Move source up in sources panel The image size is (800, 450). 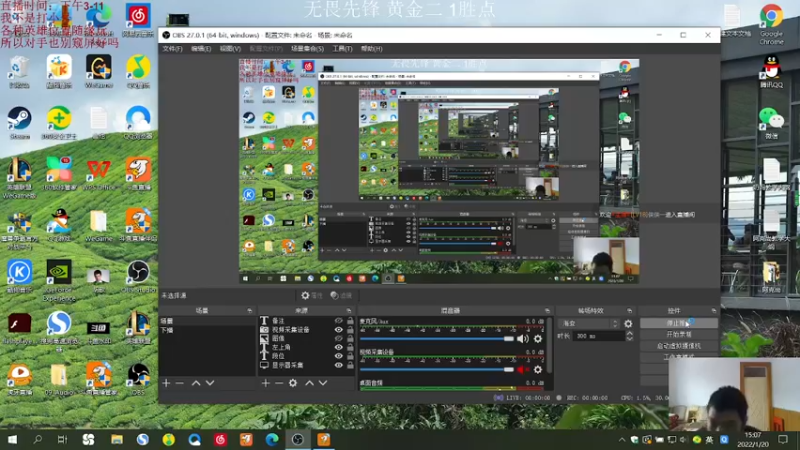309,383
